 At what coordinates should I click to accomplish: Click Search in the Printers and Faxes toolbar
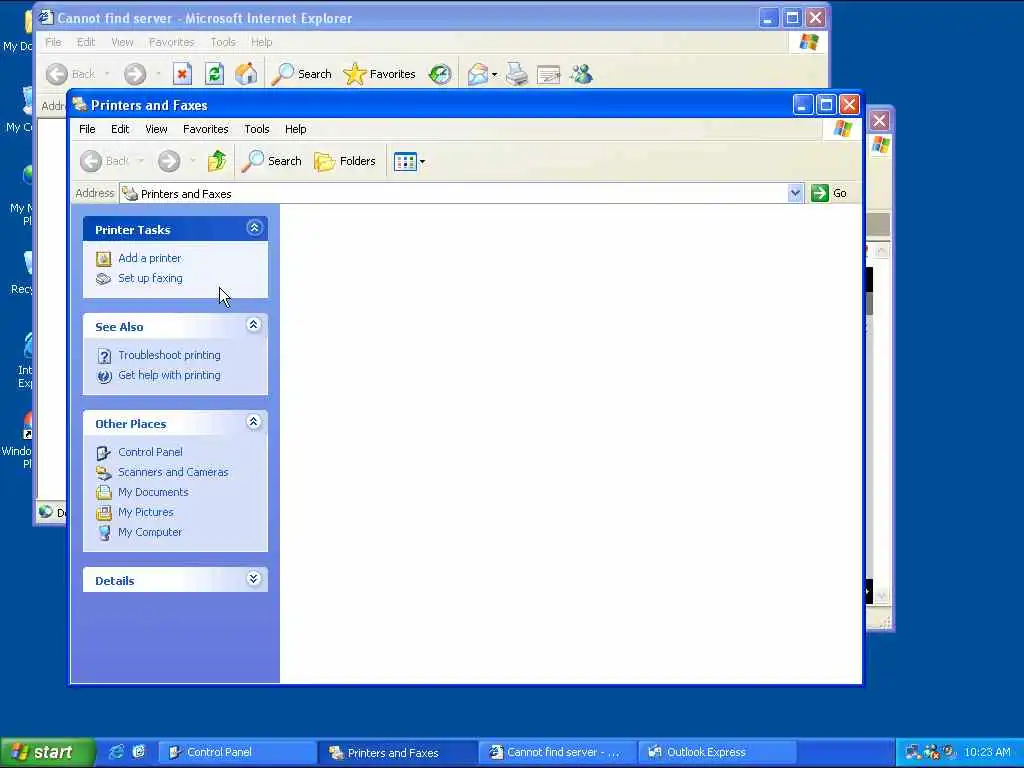click(x=272, y=161)
